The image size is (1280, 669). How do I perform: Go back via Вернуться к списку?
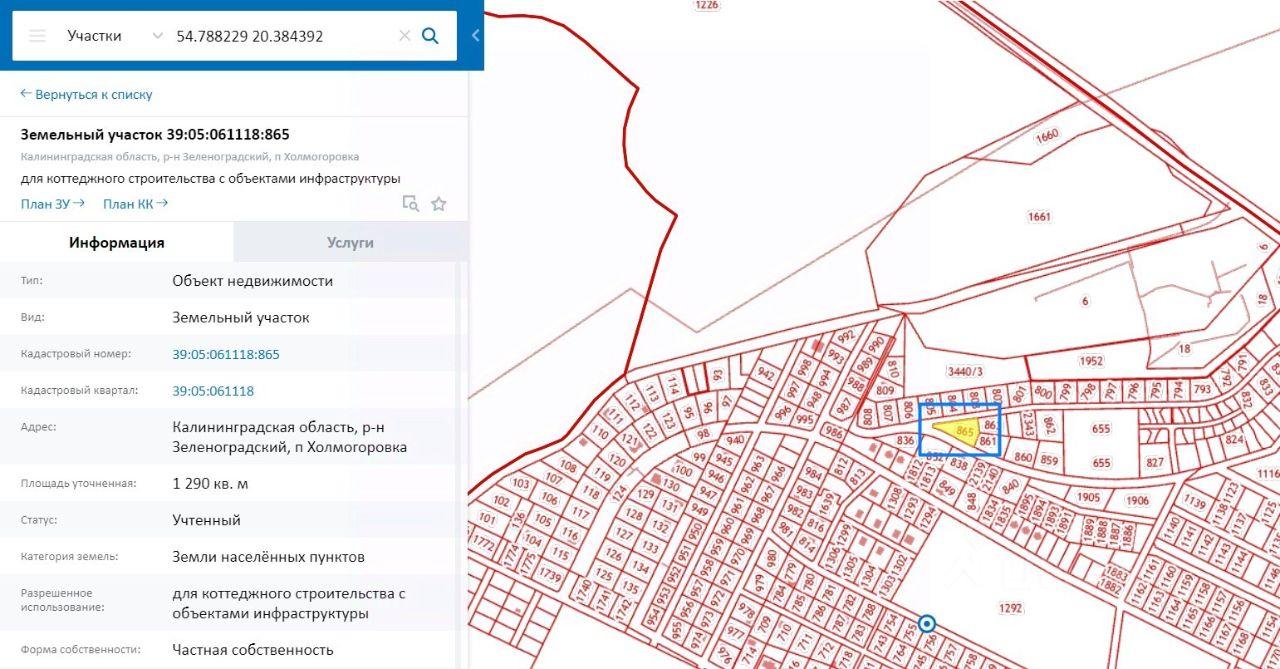(x=86, y=94)
